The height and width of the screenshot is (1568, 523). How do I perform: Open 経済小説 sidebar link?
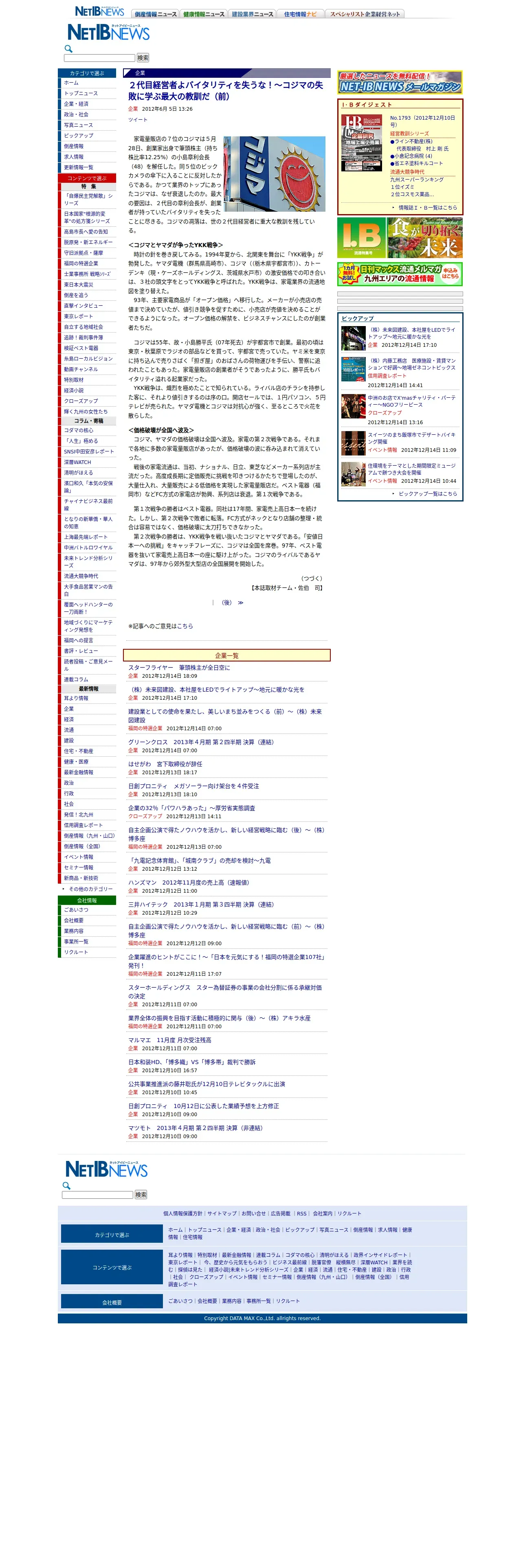coord(74,390)
